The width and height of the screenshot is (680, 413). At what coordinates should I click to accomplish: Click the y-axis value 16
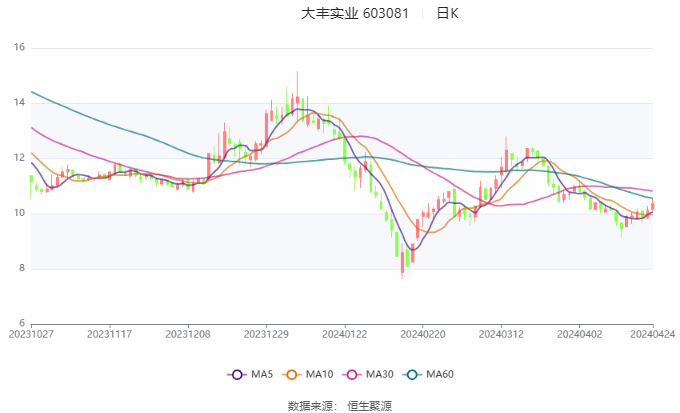[19, 47]
